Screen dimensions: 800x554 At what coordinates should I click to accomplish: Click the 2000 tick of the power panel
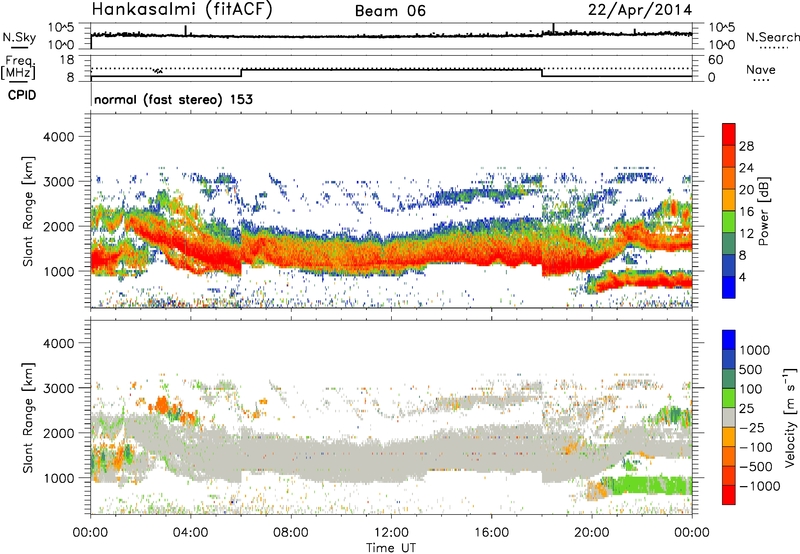pos(59,226)
